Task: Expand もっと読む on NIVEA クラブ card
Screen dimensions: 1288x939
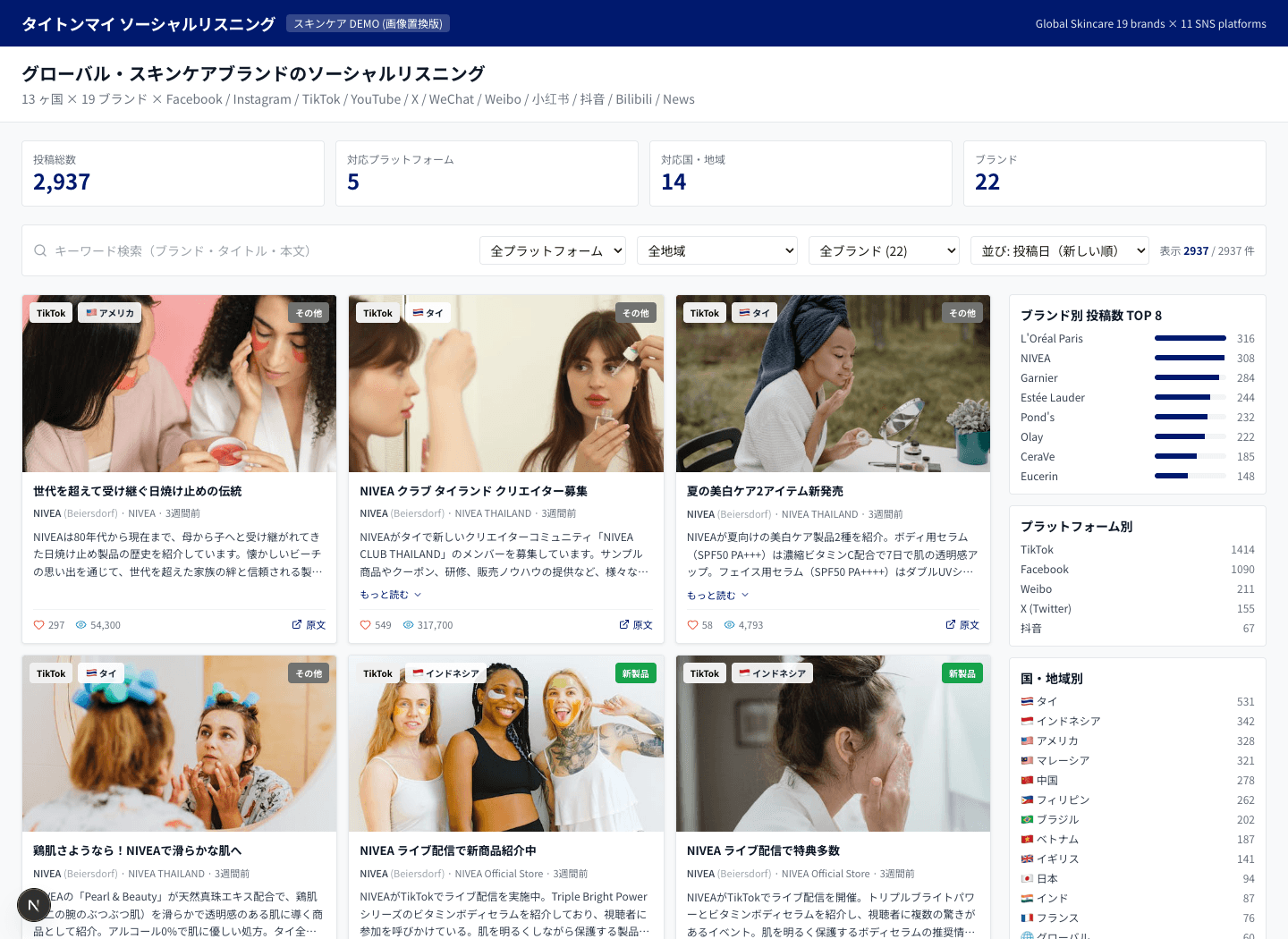Action: (390, 595)
